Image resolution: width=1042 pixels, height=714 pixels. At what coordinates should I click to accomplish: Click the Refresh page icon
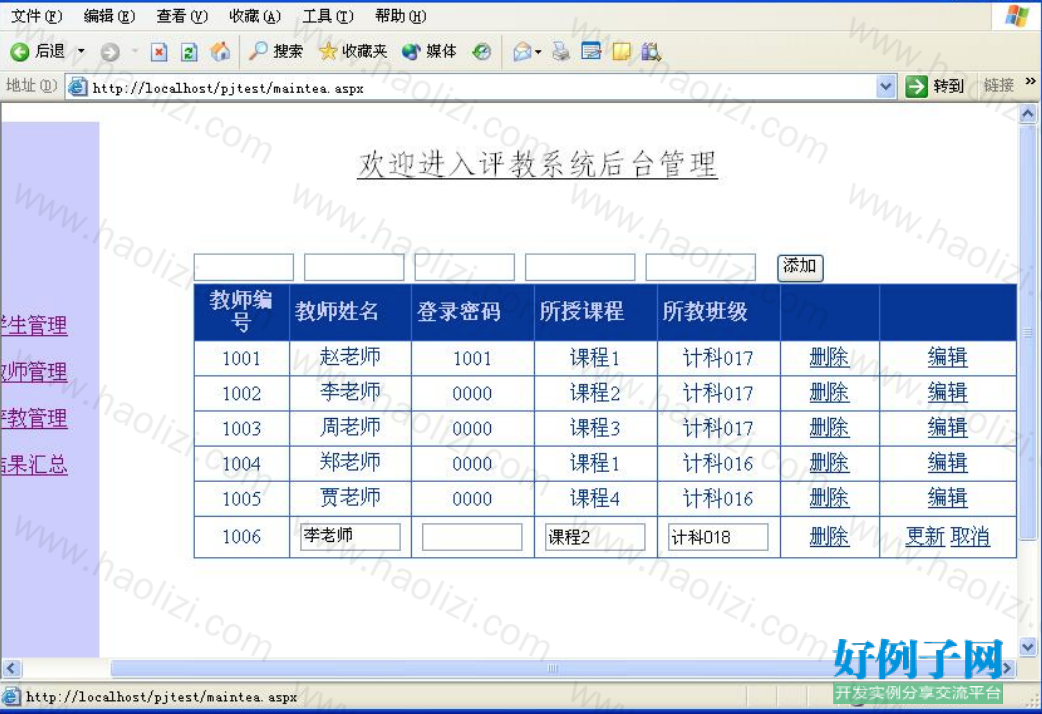click(189, 52)
